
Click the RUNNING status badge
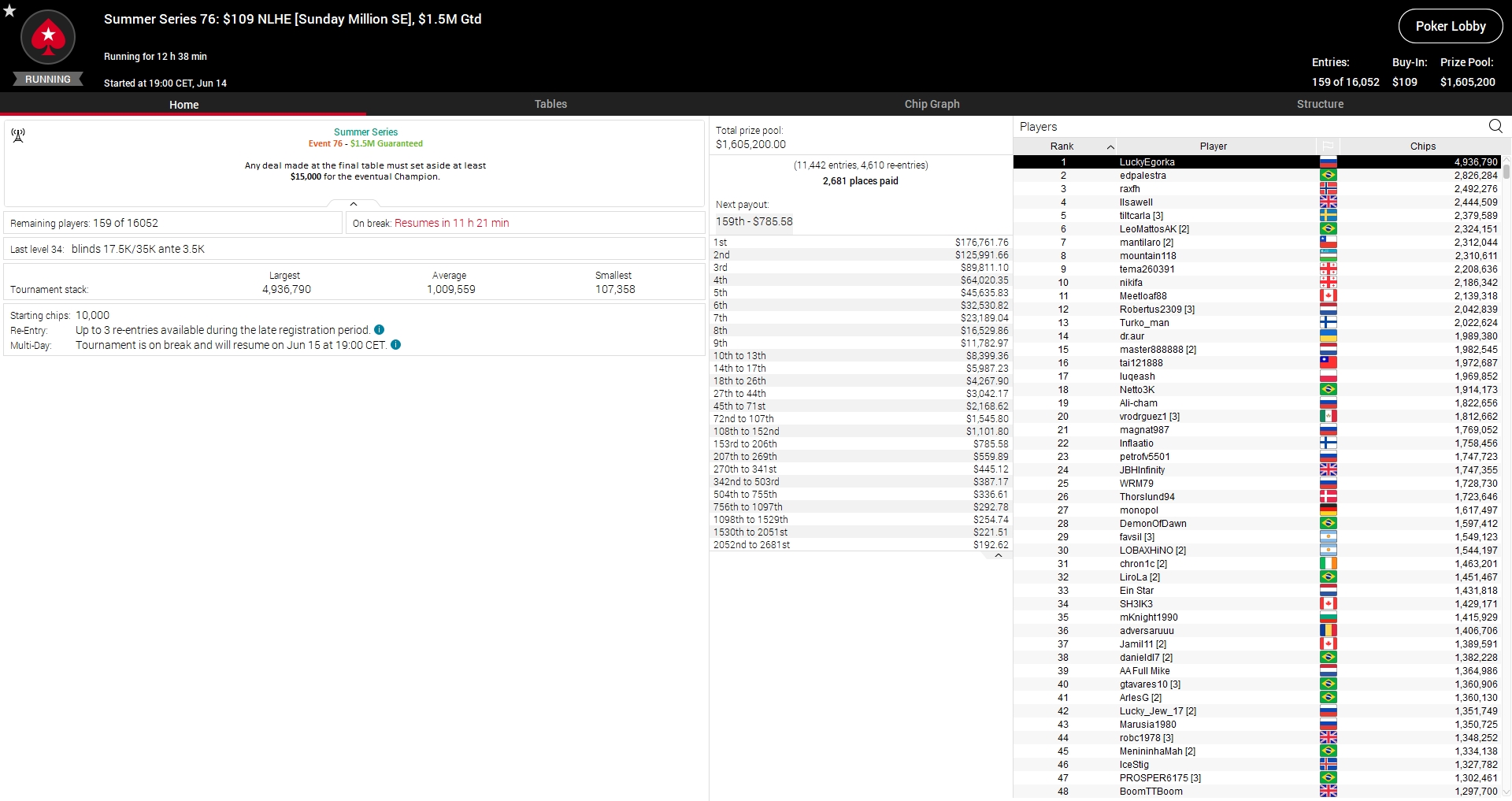coord(48,80)
